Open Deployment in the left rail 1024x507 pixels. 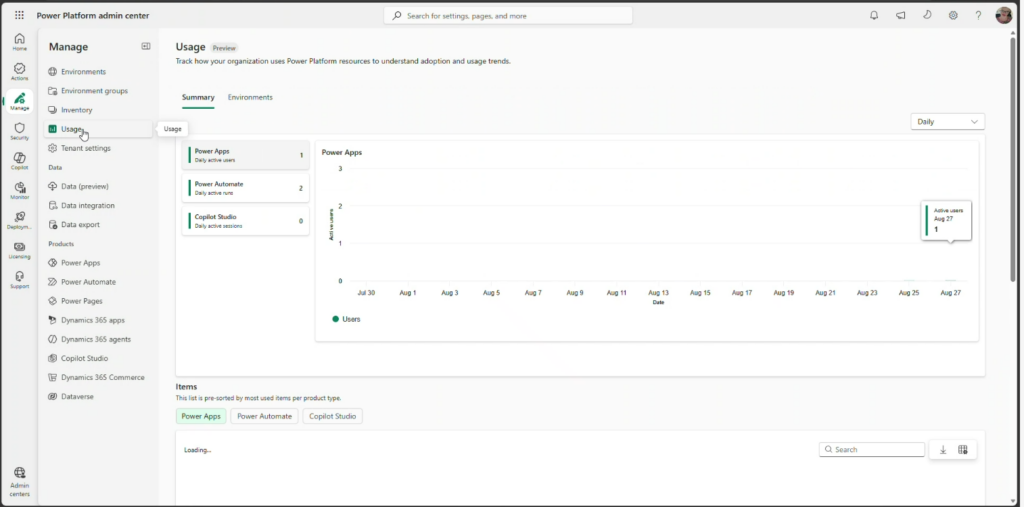click(20, 220)
